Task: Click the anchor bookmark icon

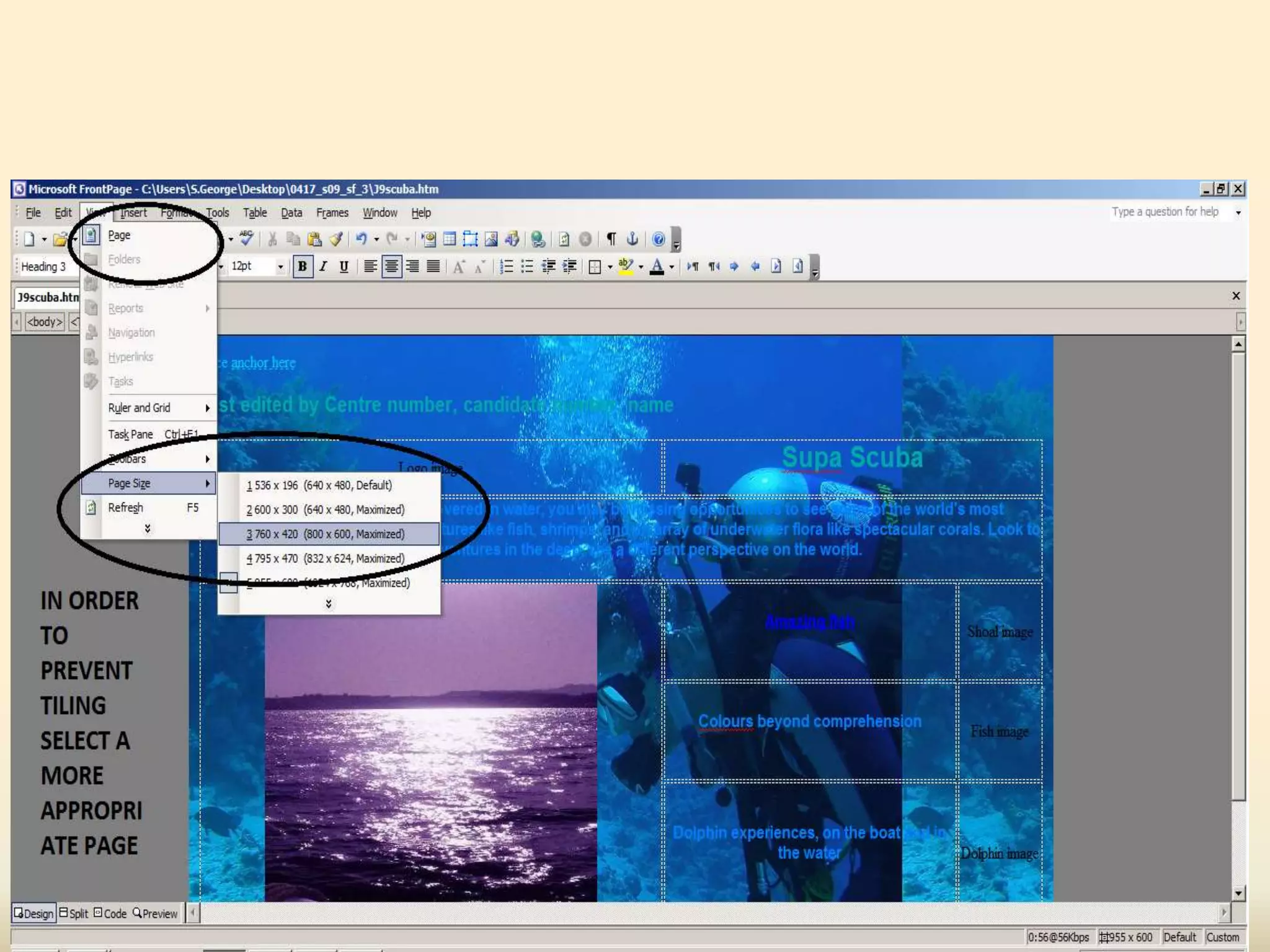Action: [632, 239]
